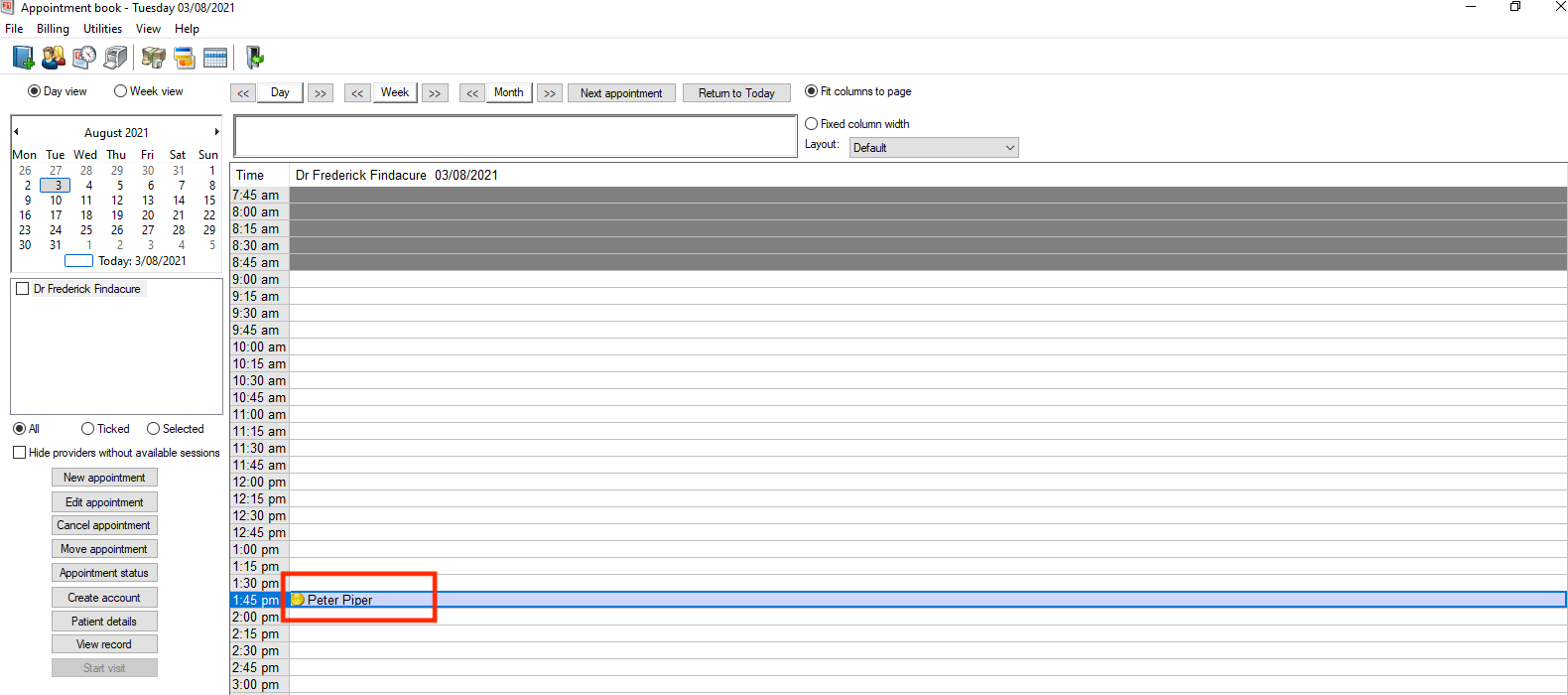This screenshot has height=695, width=1568.
Task: Go to next month using calendar right arrow
Action: click(216, 131)
